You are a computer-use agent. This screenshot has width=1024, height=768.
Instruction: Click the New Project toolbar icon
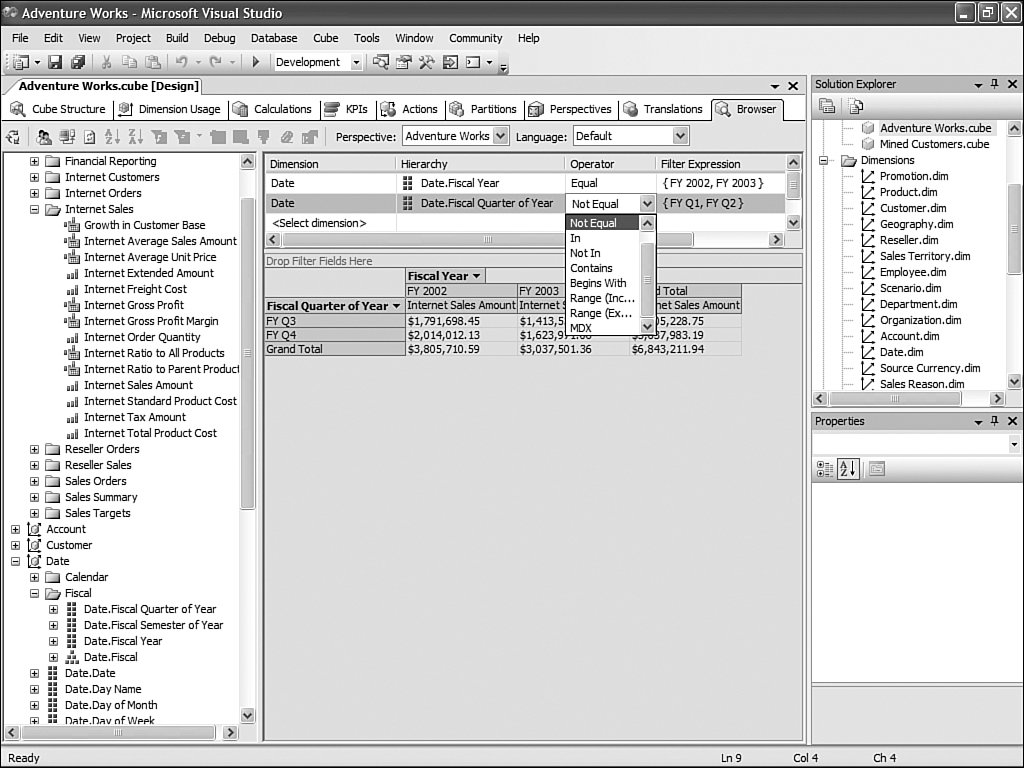click(22, 62)
